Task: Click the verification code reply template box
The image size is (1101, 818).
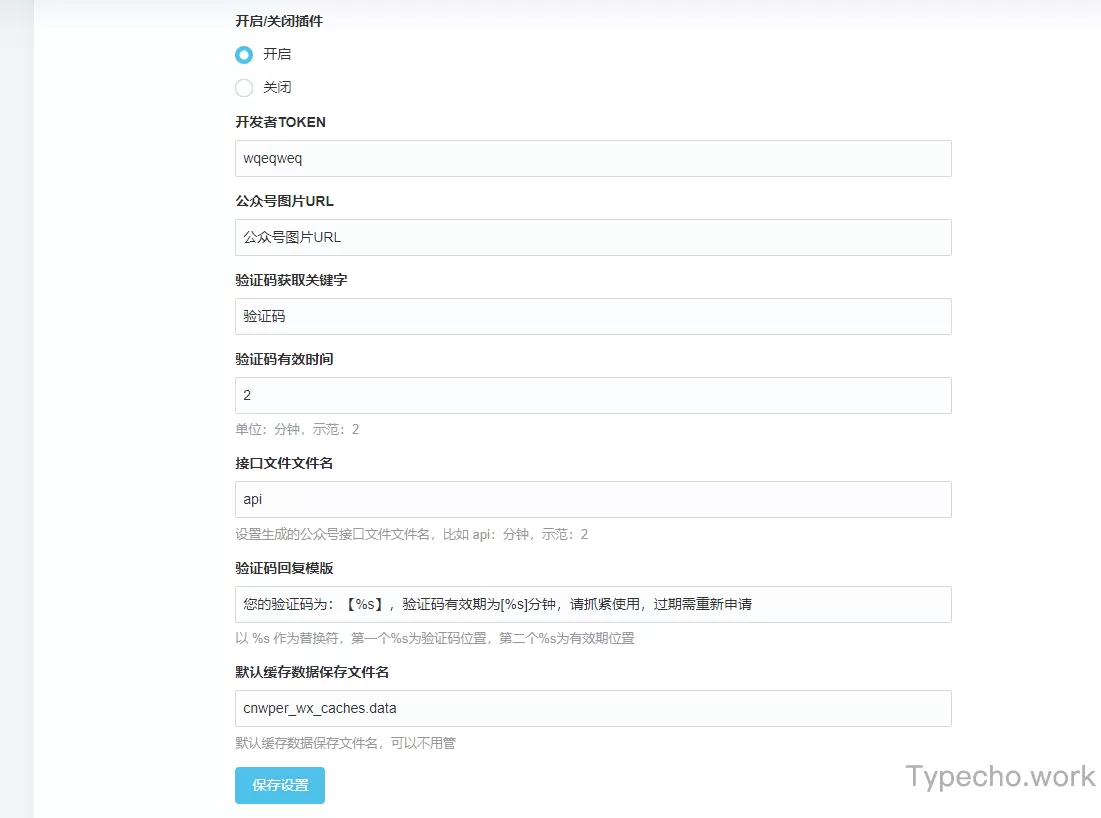Action: click(592, 604)
